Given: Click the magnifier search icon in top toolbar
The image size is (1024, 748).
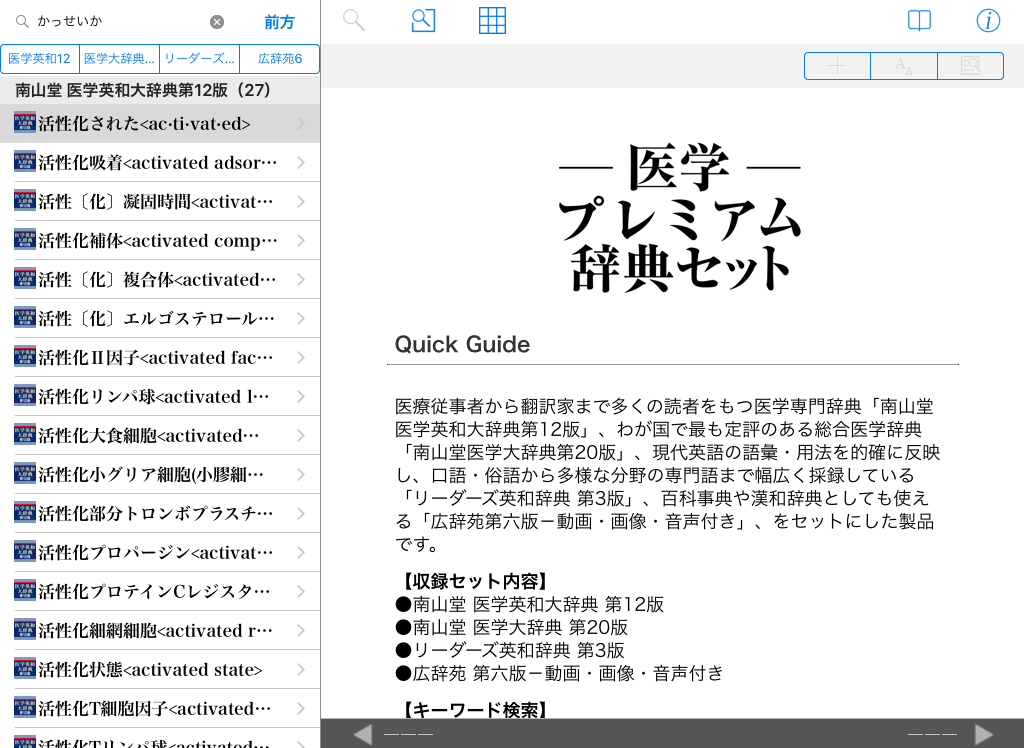Looking at the screenshot, I should tap(354, 21).
